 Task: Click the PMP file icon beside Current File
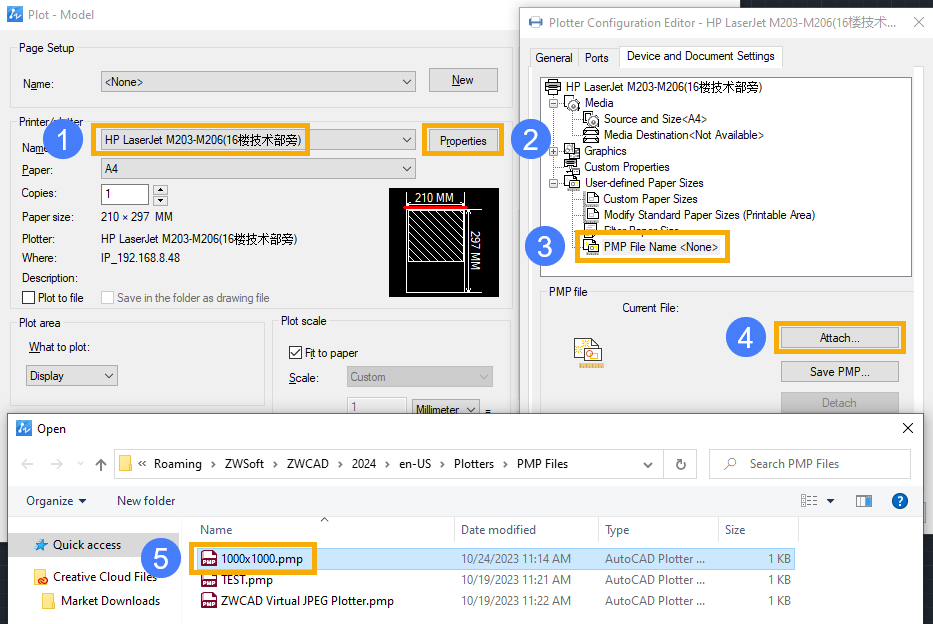(588, 352)
